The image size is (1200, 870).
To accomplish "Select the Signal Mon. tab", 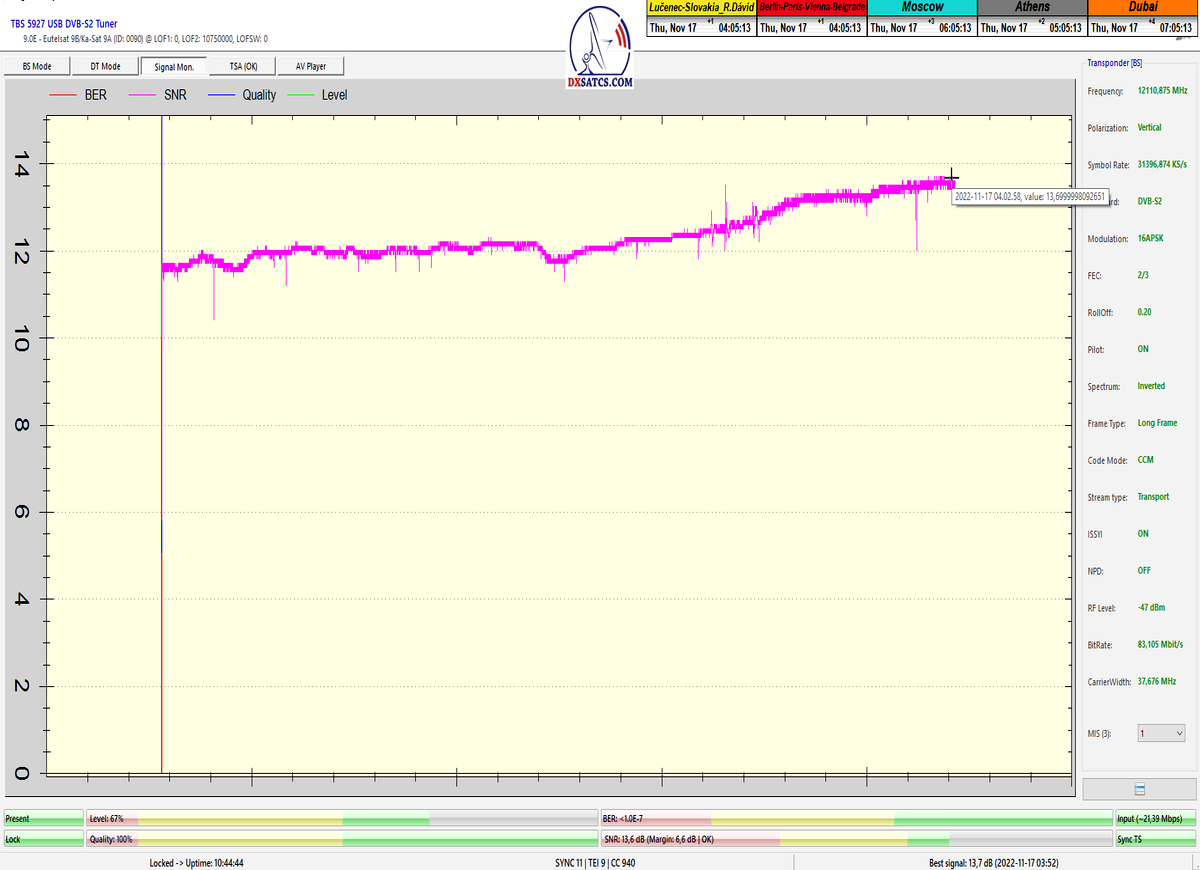I will (173, 66).
